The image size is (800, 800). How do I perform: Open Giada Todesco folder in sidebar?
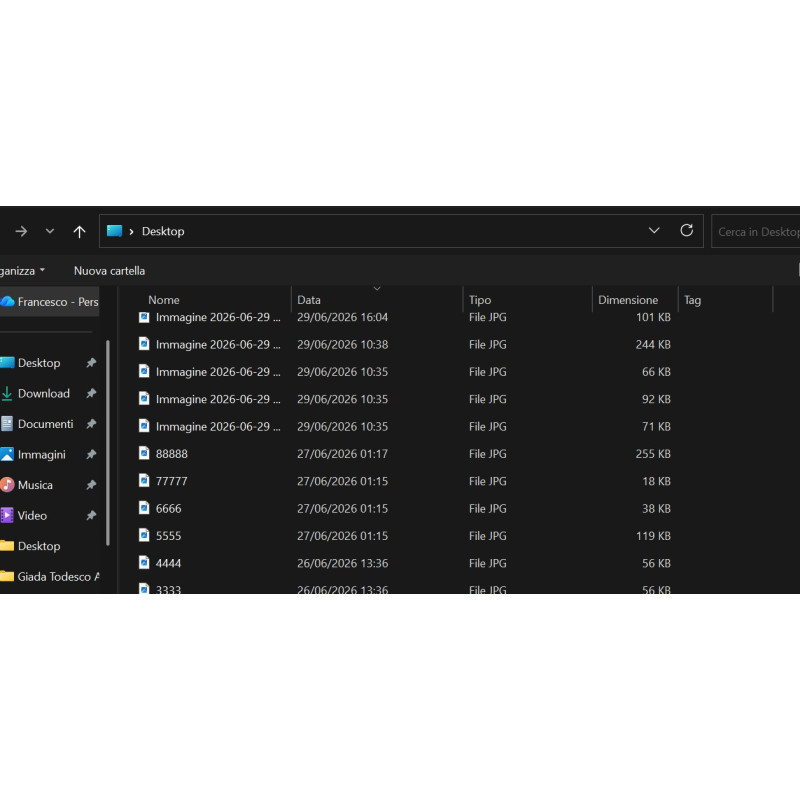[49, 577]
